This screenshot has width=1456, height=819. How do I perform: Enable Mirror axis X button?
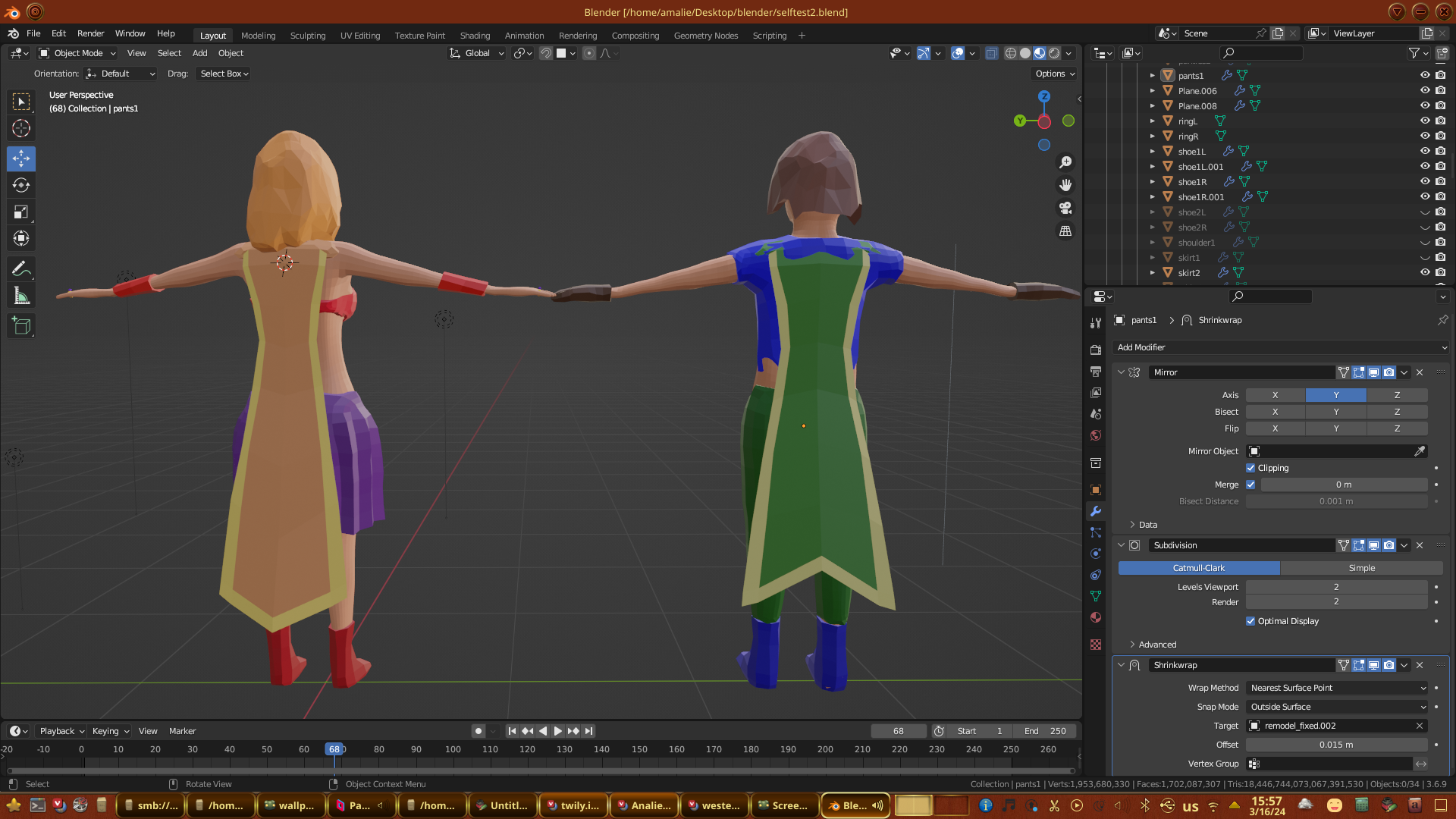[x=1275, y=395]
